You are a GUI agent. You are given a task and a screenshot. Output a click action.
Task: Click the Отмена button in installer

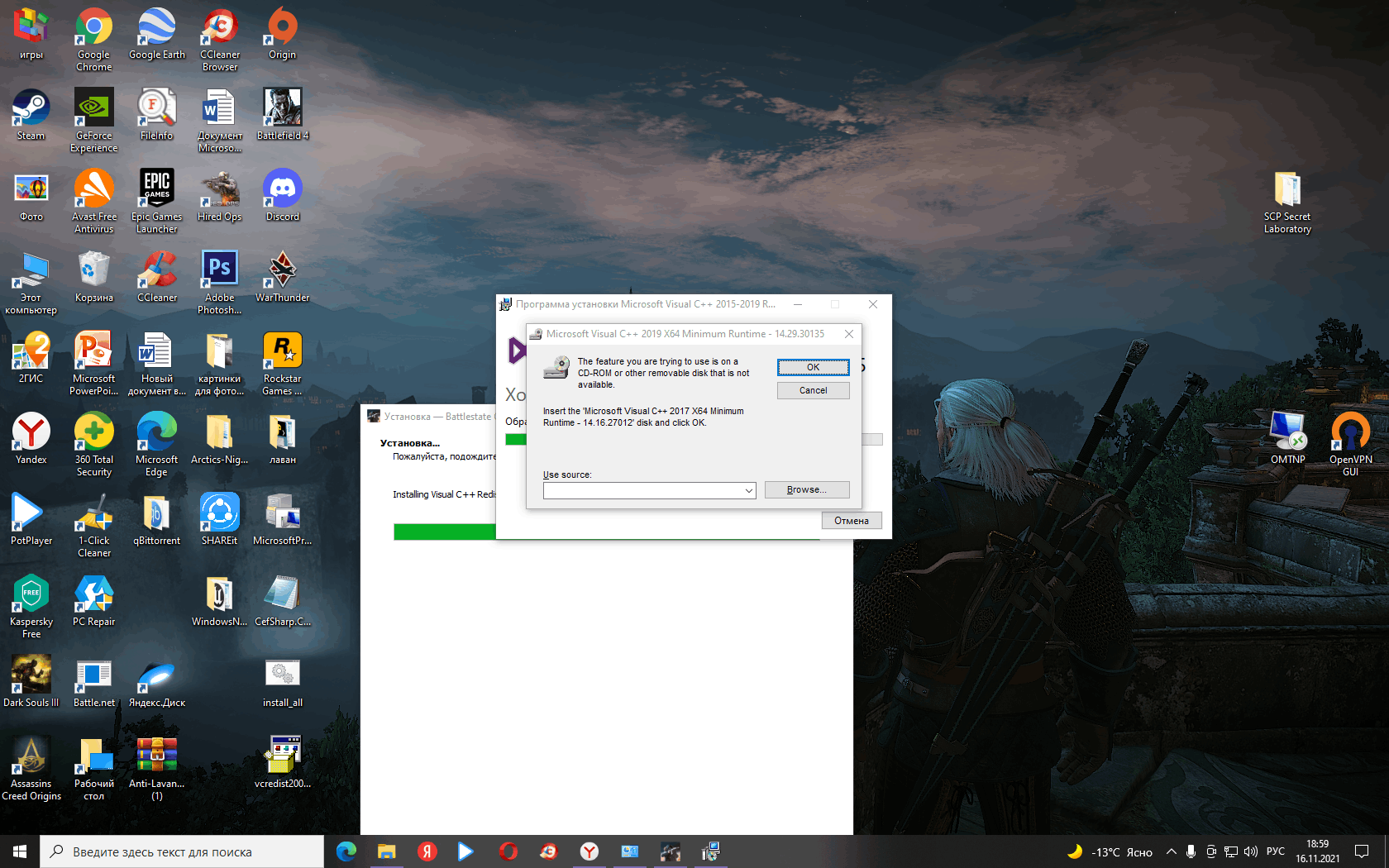(x=852, y=521)
